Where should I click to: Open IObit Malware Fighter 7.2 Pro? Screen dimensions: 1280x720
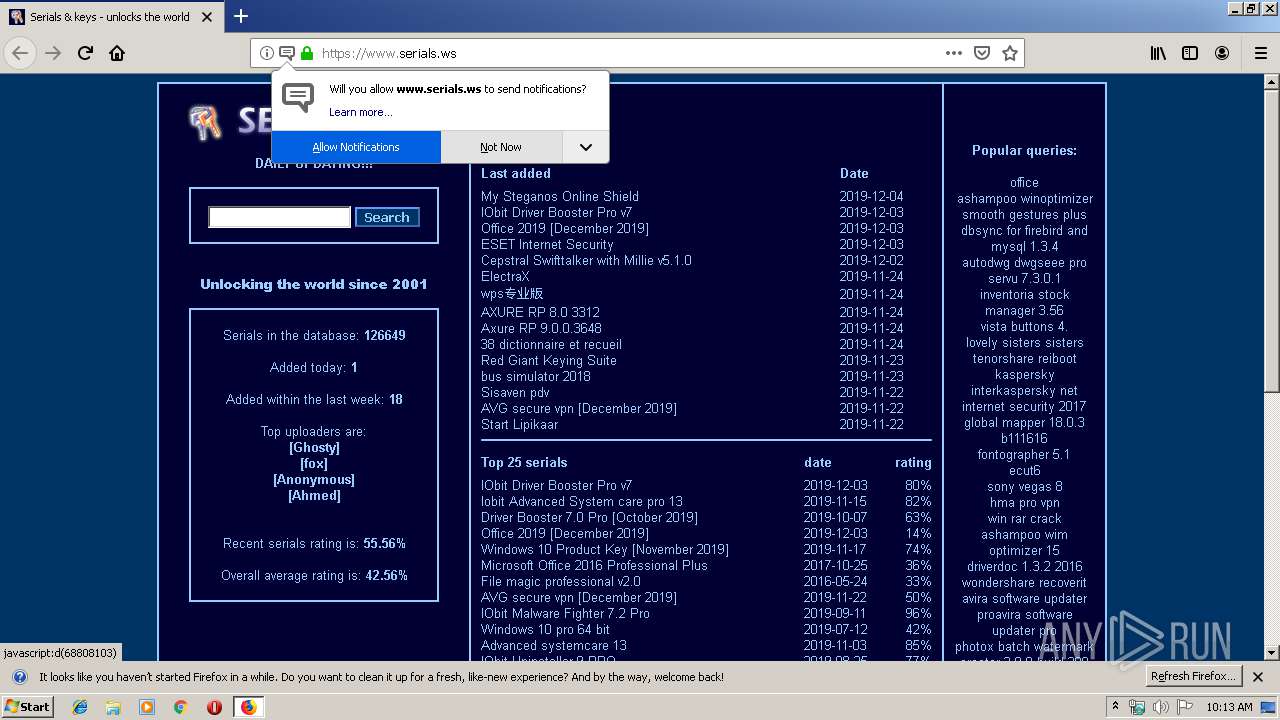[x=565, y=613]
